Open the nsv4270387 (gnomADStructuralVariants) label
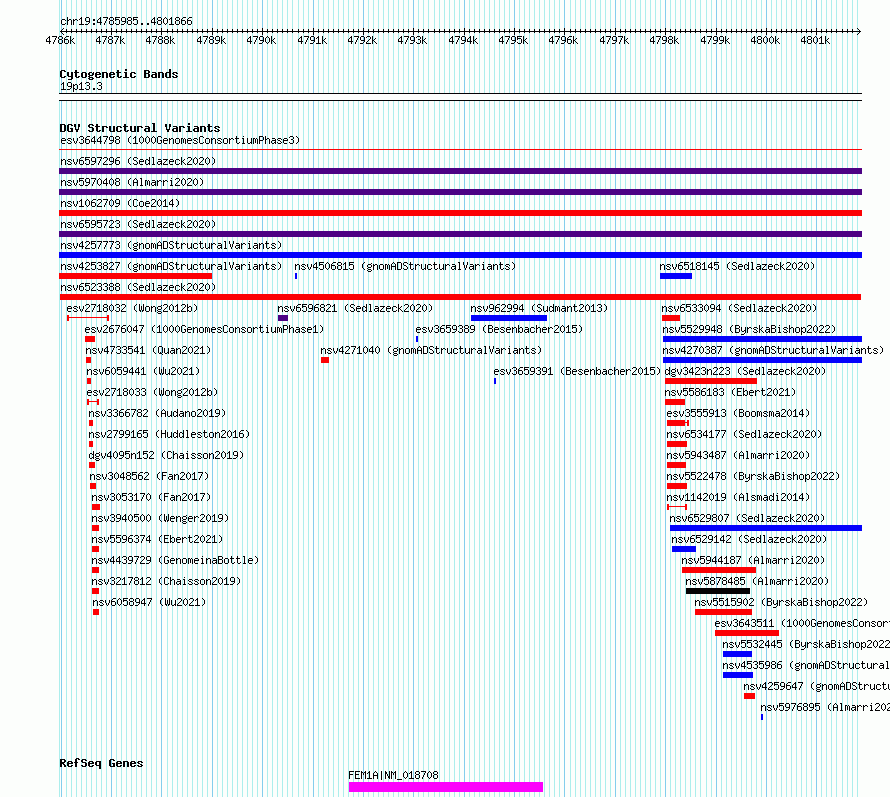The height and width of the screenshot is (797, 890). [x=773, y=350]
